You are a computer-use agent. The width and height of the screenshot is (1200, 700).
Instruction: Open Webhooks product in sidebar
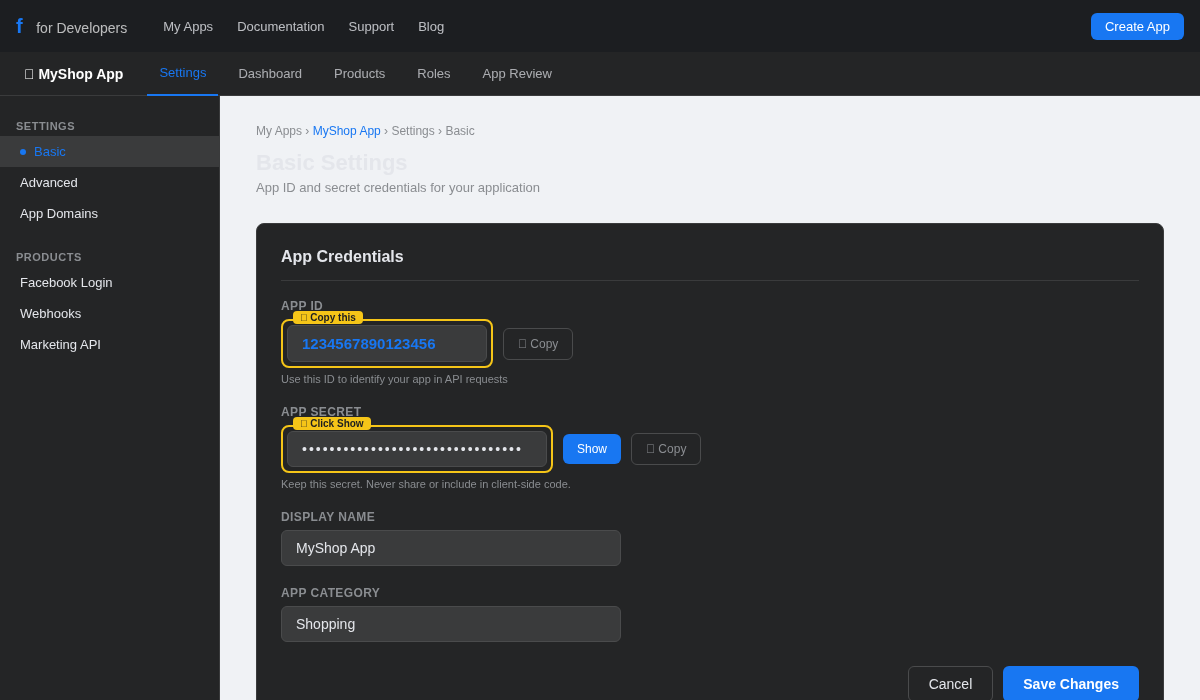tap(110, 314)
